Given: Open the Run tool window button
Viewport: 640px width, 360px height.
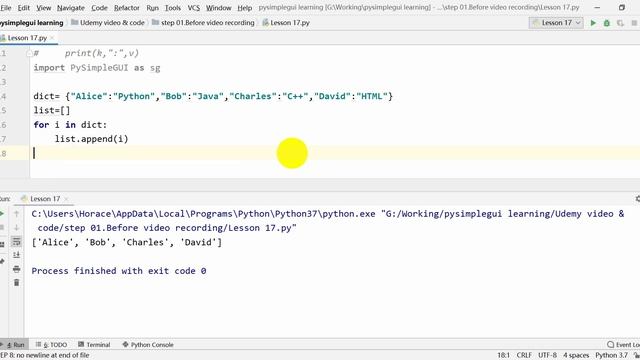Looking at the screenshot, I should click(14, 344).
